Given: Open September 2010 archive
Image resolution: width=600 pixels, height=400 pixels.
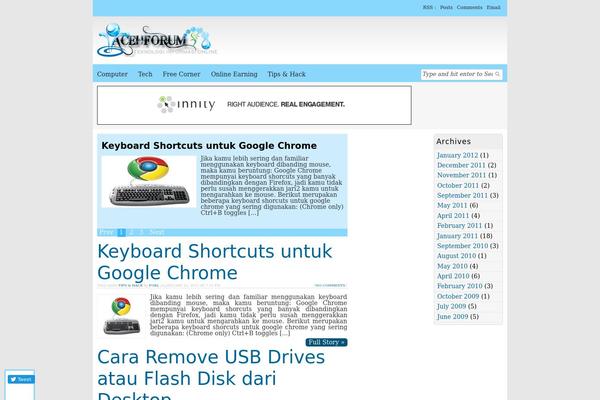Looking at the screenshot, I should click(x=462, y=246).
